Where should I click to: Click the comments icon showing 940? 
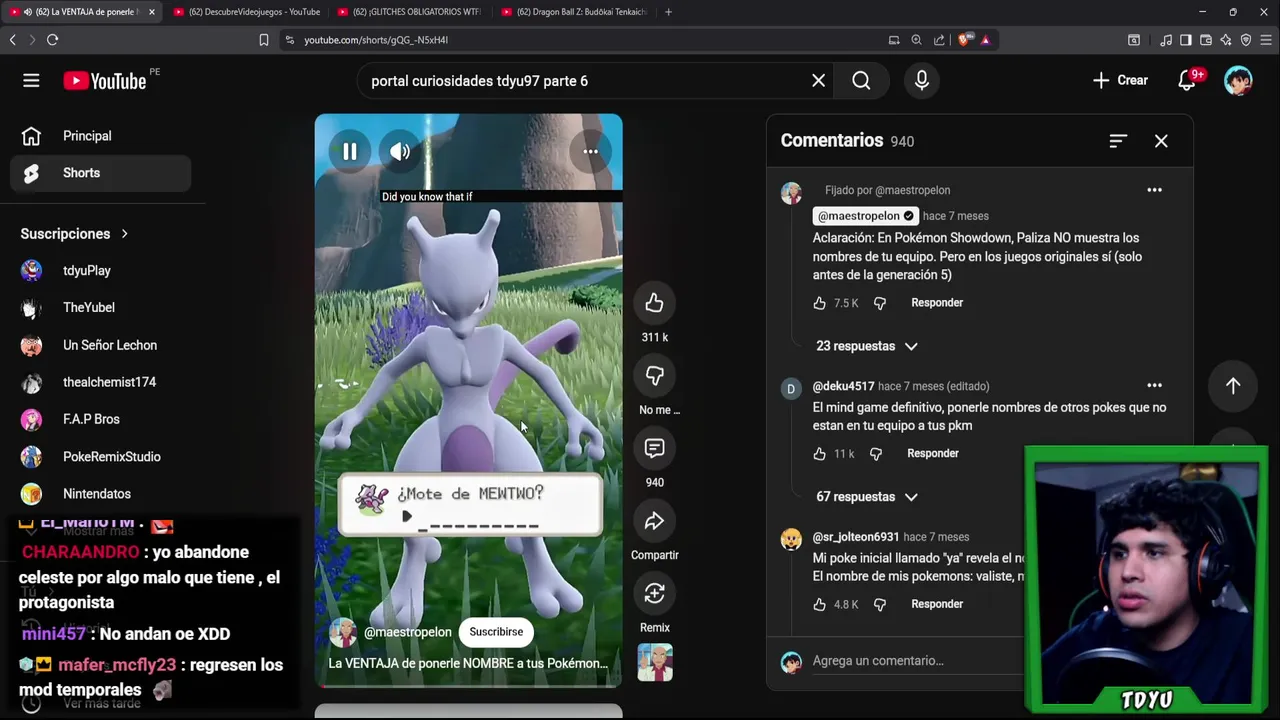654,449
